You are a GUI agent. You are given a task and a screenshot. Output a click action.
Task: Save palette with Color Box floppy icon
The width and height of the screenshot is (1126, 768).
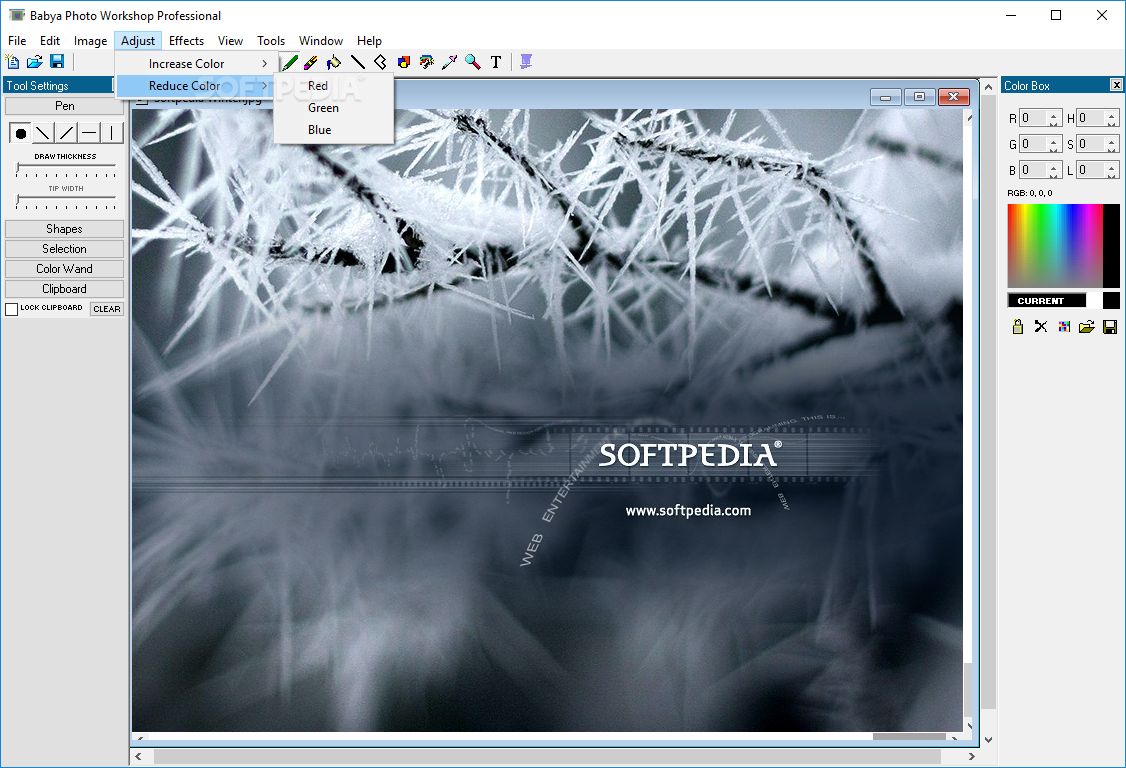[x=1109, y=327]
